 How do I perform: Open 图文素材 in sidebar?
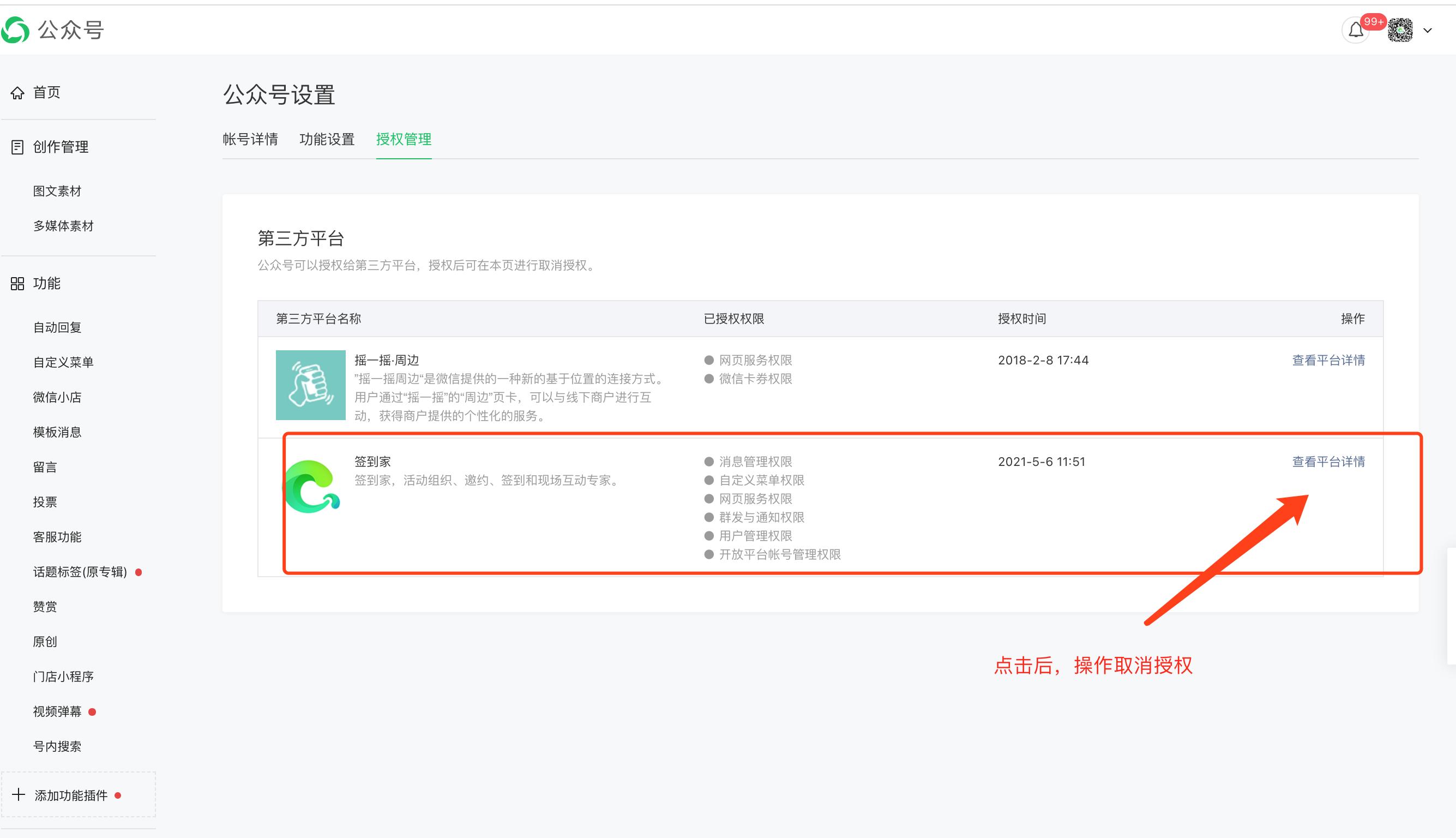pos(57,191)
